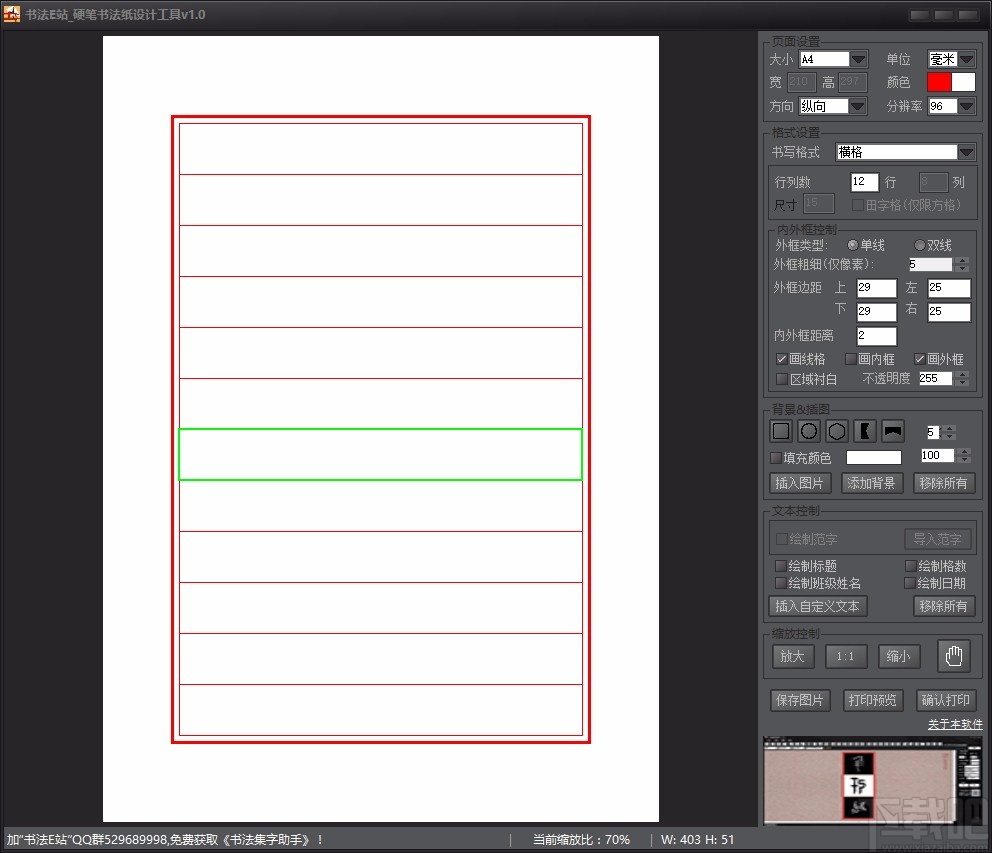Open 关于本软件 link
Image resolution: width=992 pixels, height=853 pixels.
click(x=955, y=724)
